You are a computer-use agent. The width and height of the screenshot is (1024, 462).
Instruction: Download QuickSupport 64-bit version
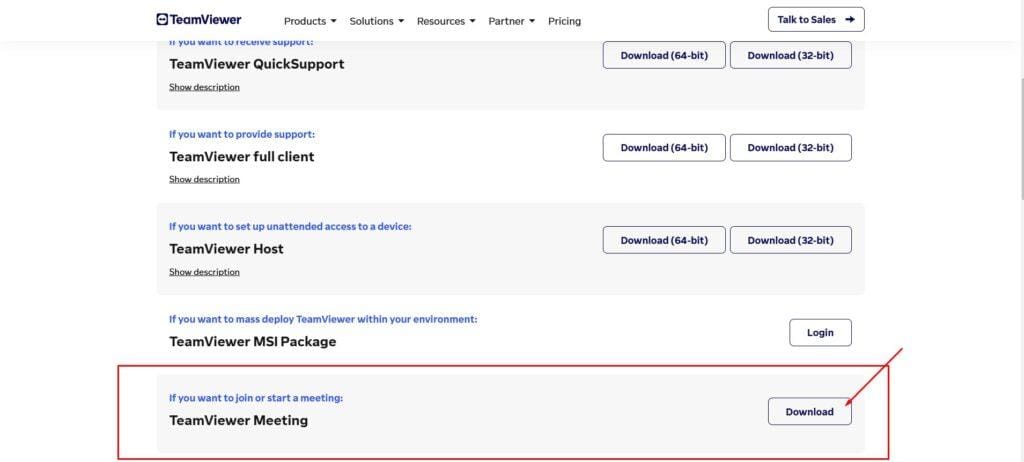pos(664,55)
